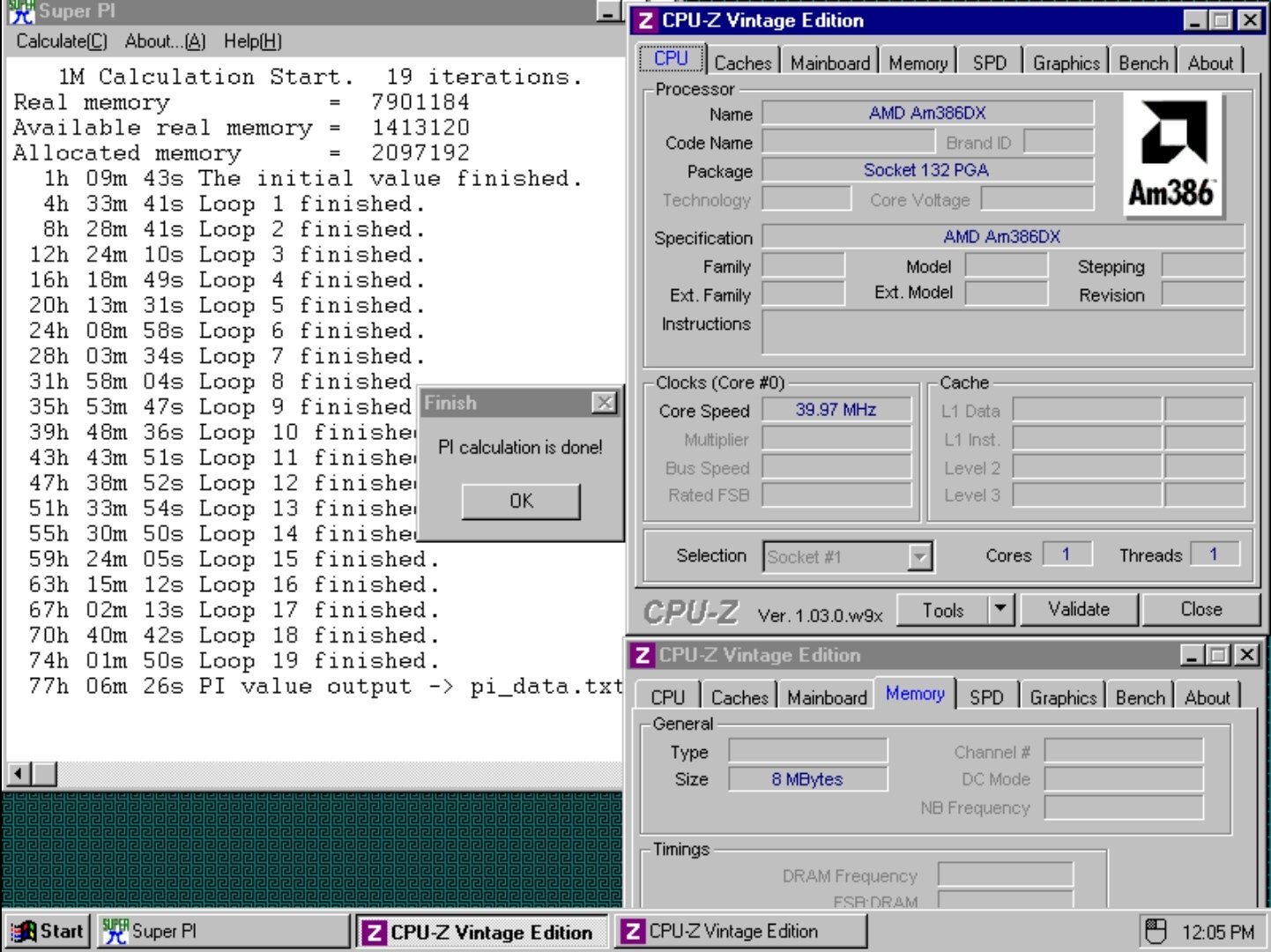Select Graphics tab in lower CPU-Z window
Image resolution: width=1271 pixels, height=952 pixels.
[1063, 697]
